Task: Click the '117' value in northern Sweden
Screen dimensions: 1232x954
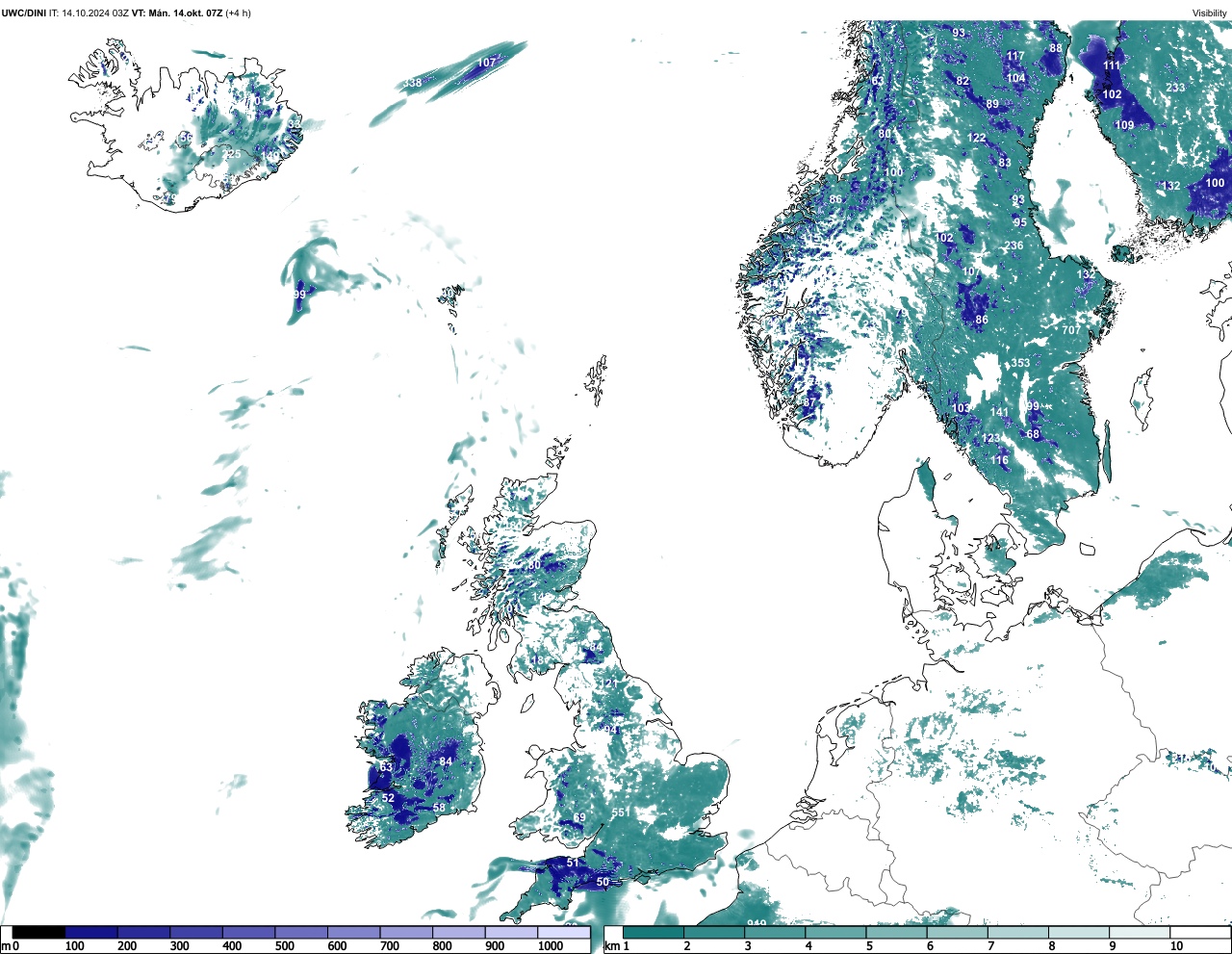Action: click(x=1015, y=56)
